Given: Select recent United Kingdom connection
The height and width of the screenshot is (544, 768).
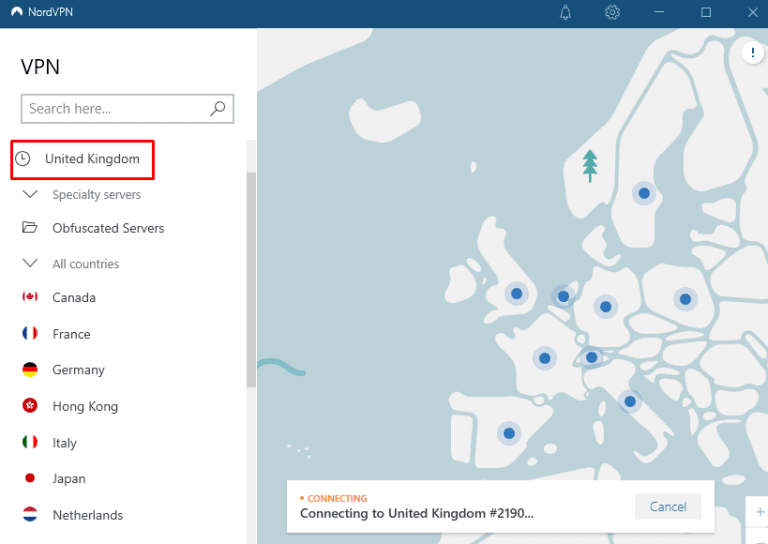Looking at the screenshot, I should click(x=91, y=159).
